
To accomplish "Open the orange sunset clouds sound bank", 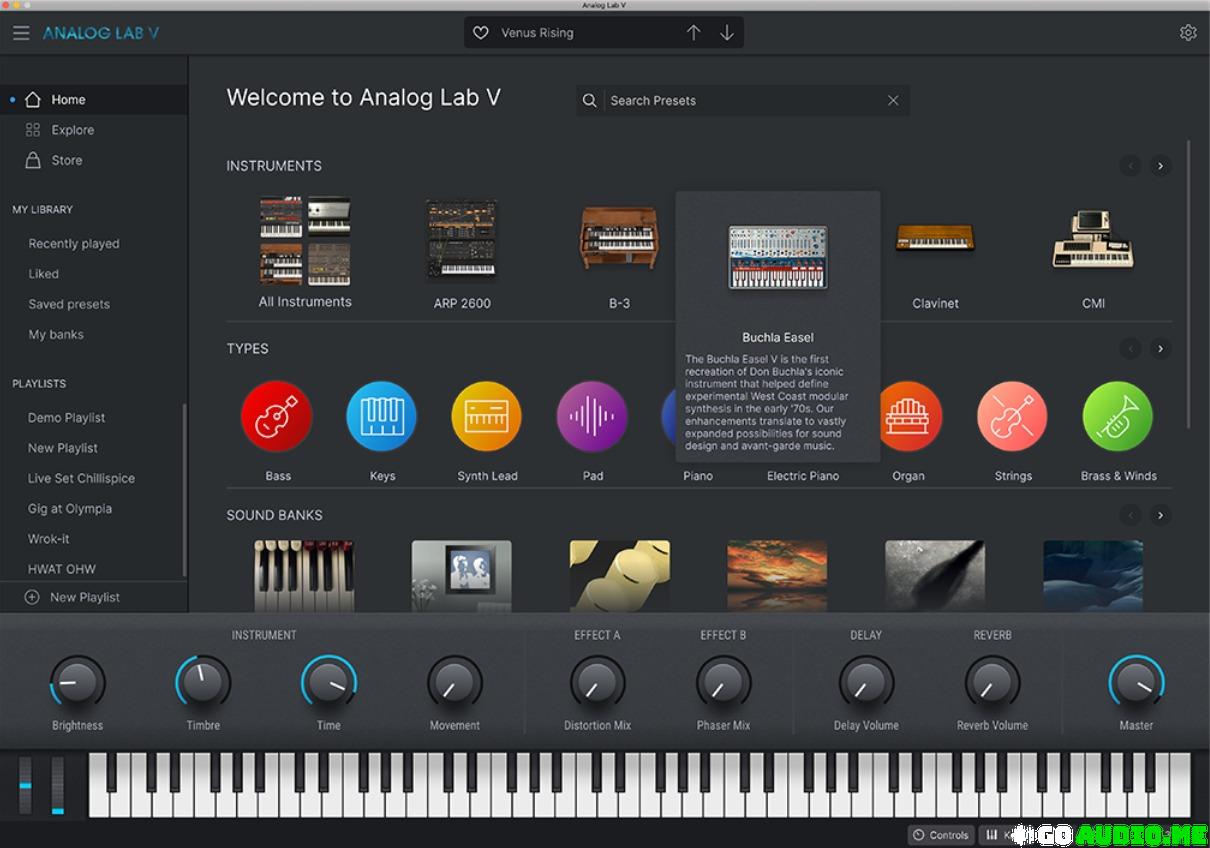I will coord(777,576).
